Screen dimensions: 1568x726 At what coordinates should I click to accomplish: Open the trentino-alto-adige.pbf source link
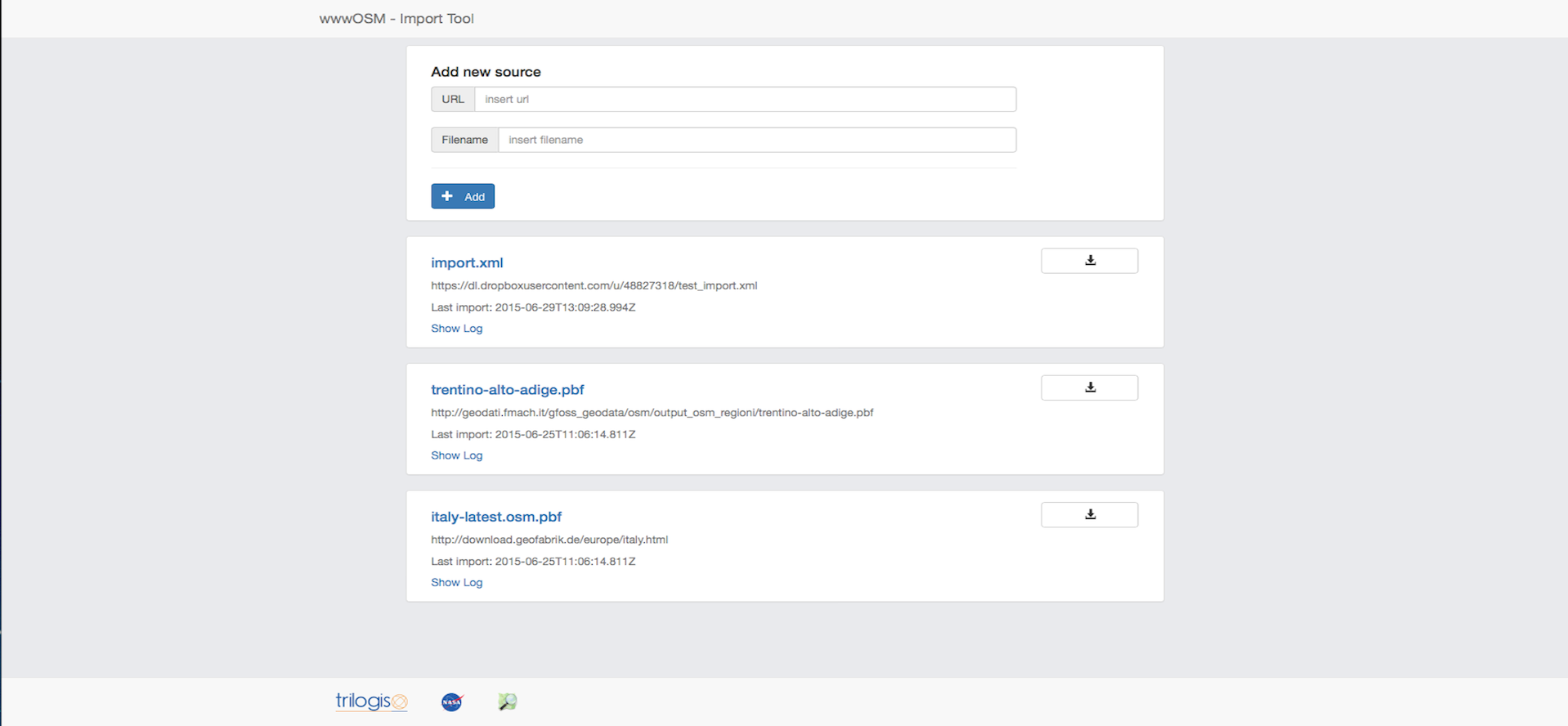tap(508, 389)
